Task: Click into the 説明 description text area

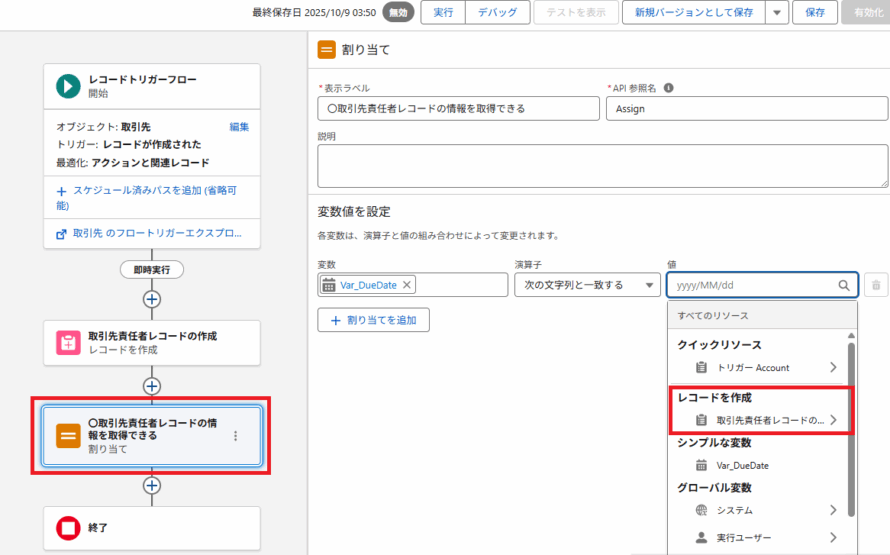Action: pyautogui.click(x=602, y=165)
